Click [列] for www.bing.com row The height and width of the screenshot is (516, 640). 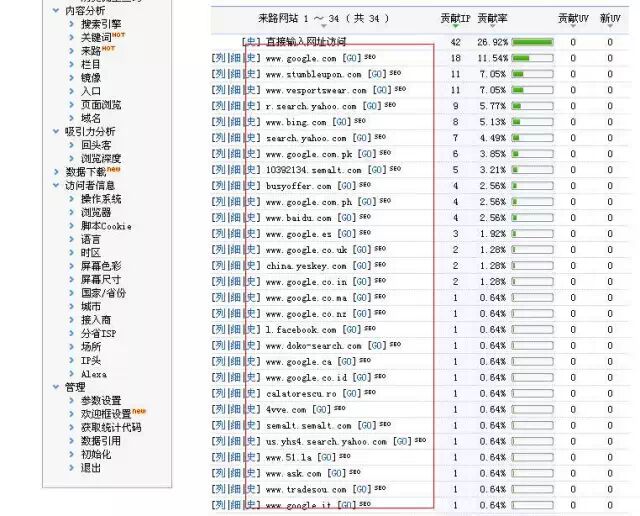click(x=219, y=122)
